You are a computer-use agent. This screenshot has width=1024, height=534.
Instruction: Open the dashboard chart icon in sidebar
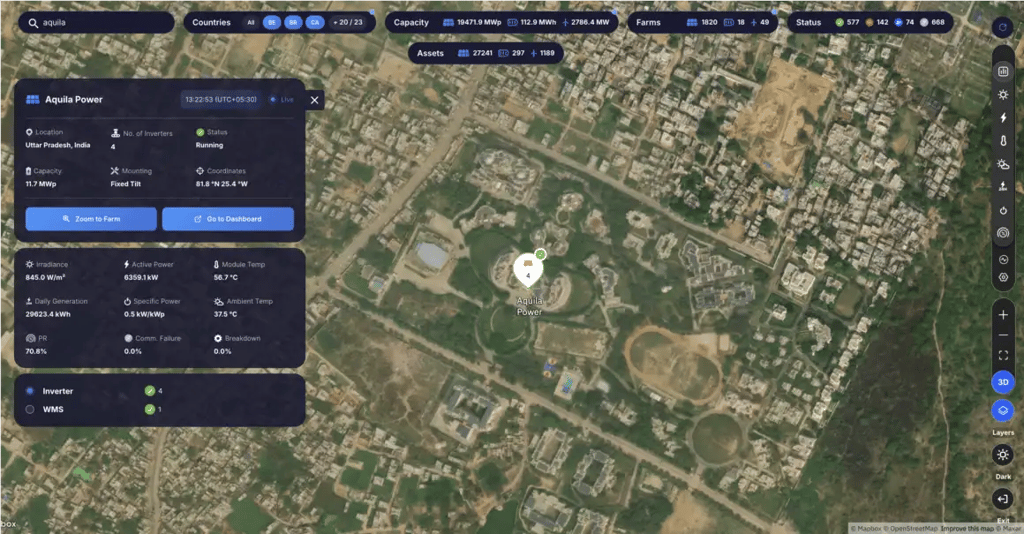tap(1003, 71)
